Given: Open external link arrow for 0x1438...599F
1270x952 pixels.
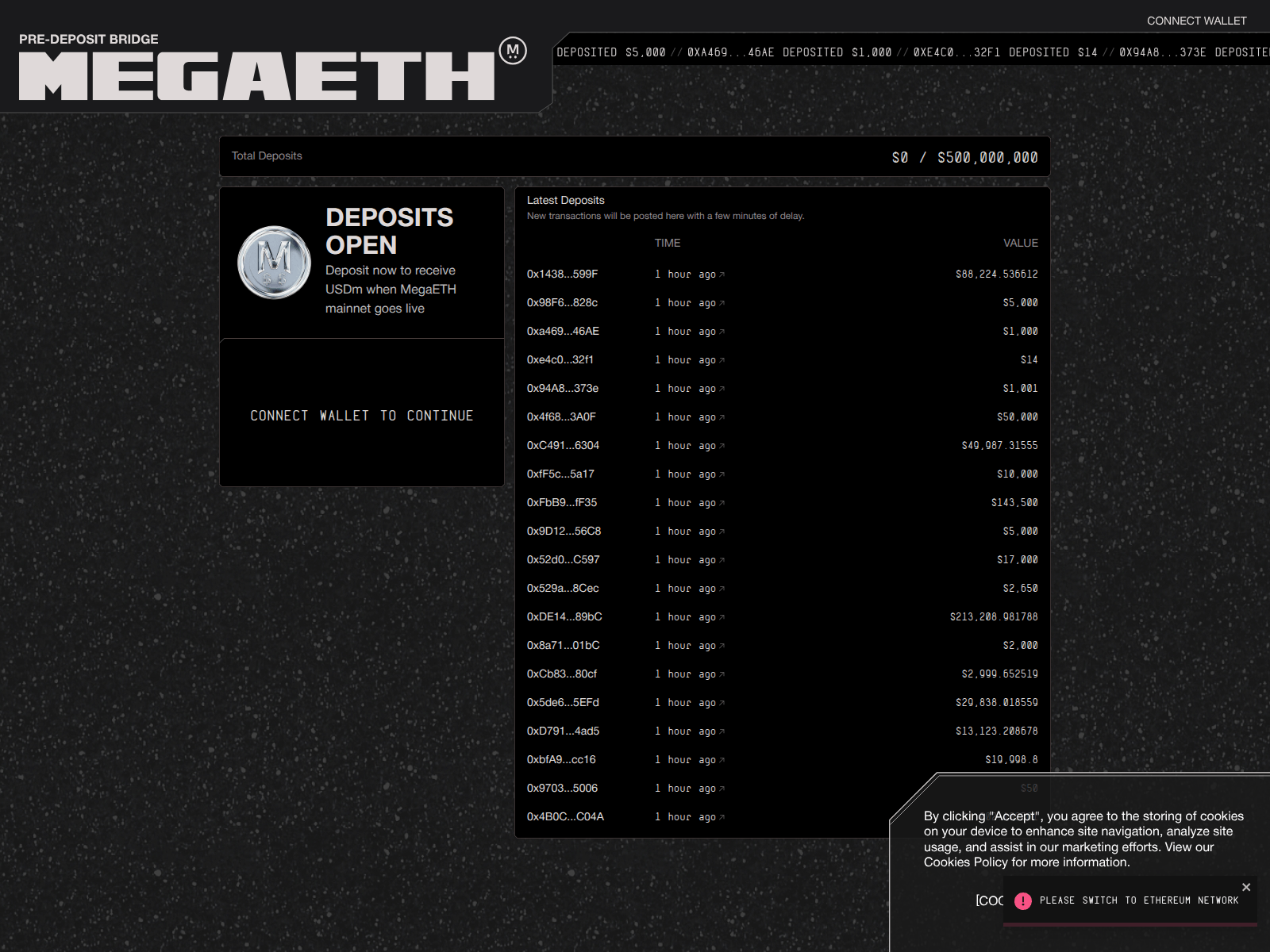Looking at the screenshot, I should (x=722, y=274).
